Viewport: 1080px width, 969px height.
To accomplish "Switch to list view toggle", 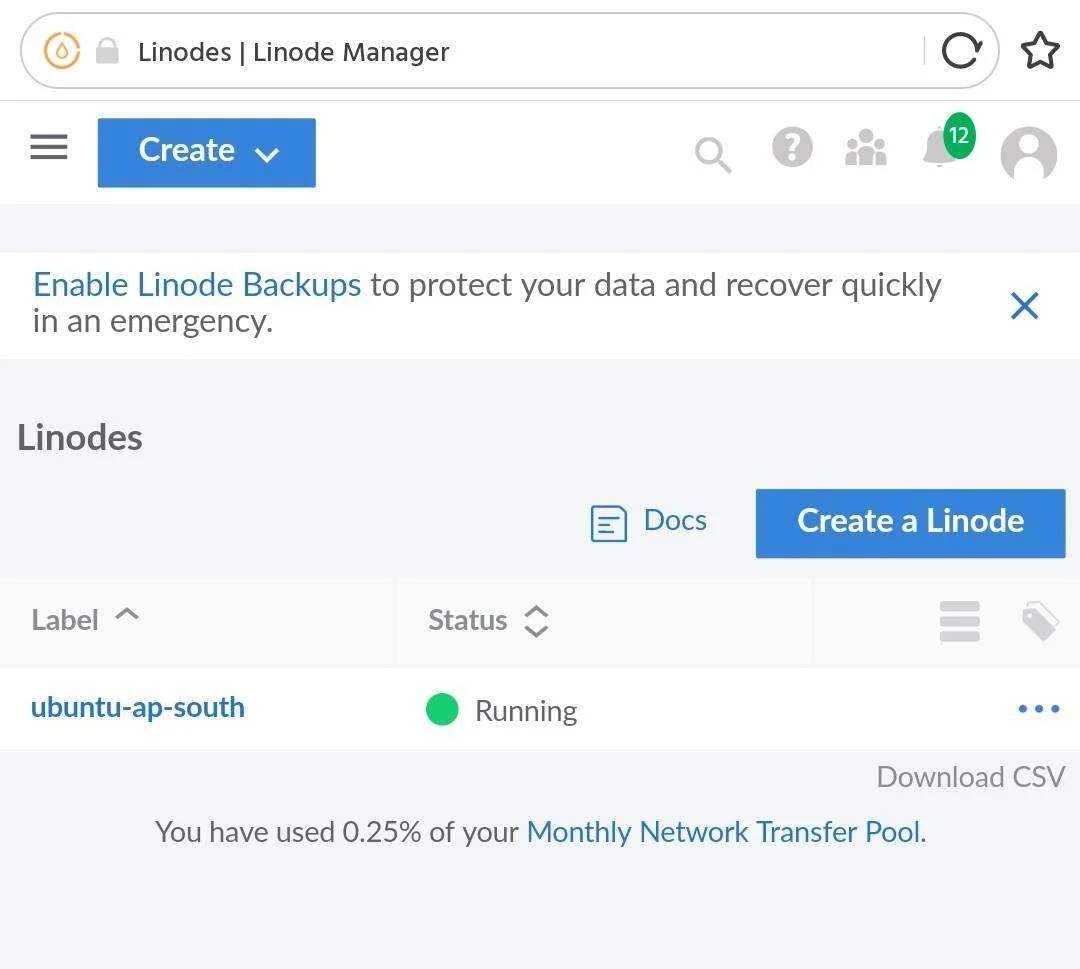I will 959,621.
